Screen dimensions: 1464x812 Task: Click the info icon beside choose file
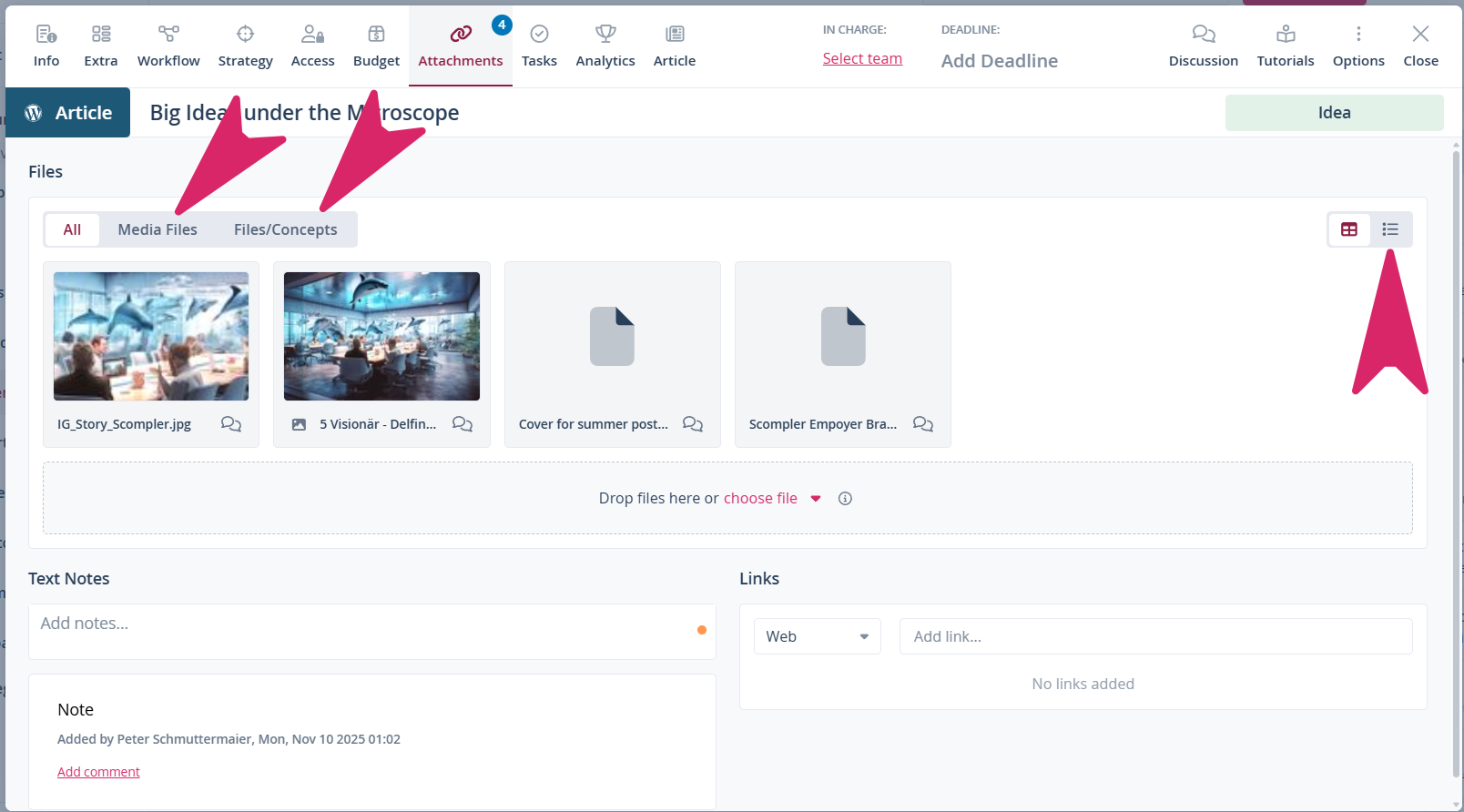pyautogui.click(x=845, y=499)
